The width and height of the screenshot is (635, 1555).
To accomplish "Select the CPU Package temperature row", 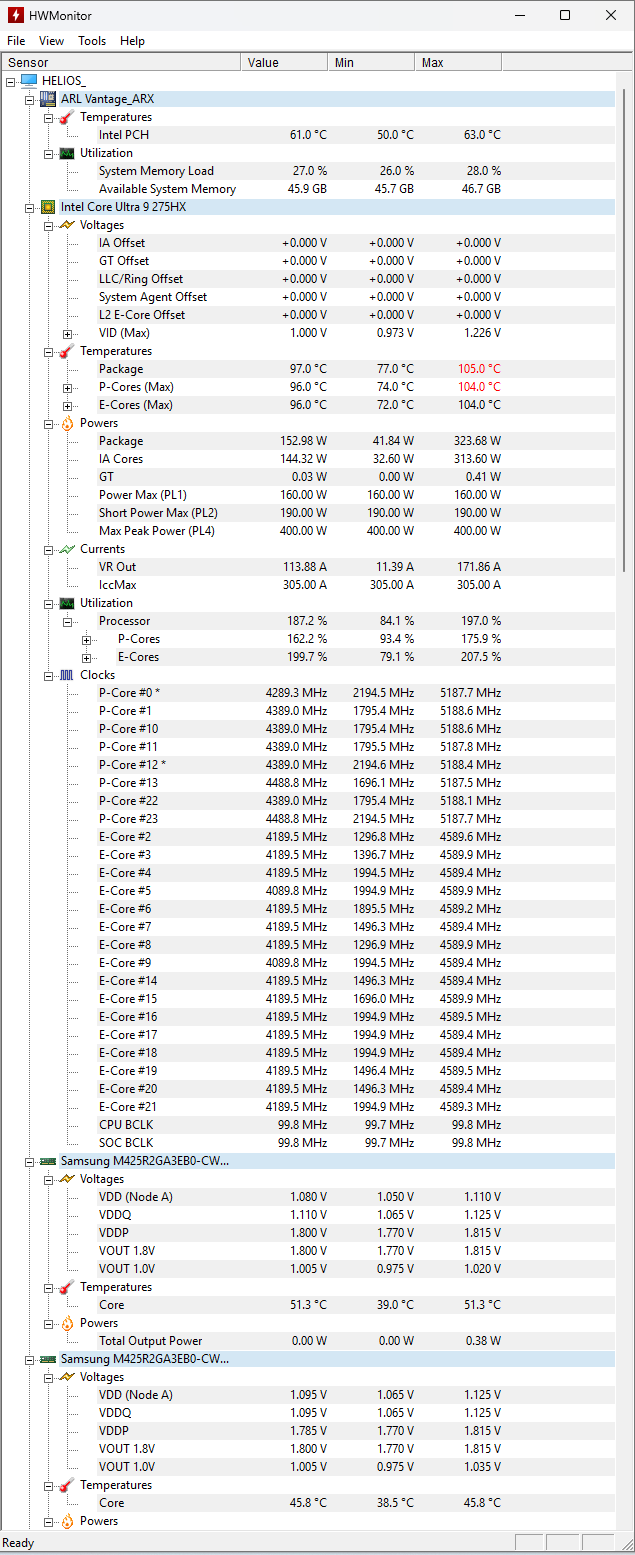I will coord(309,369).
